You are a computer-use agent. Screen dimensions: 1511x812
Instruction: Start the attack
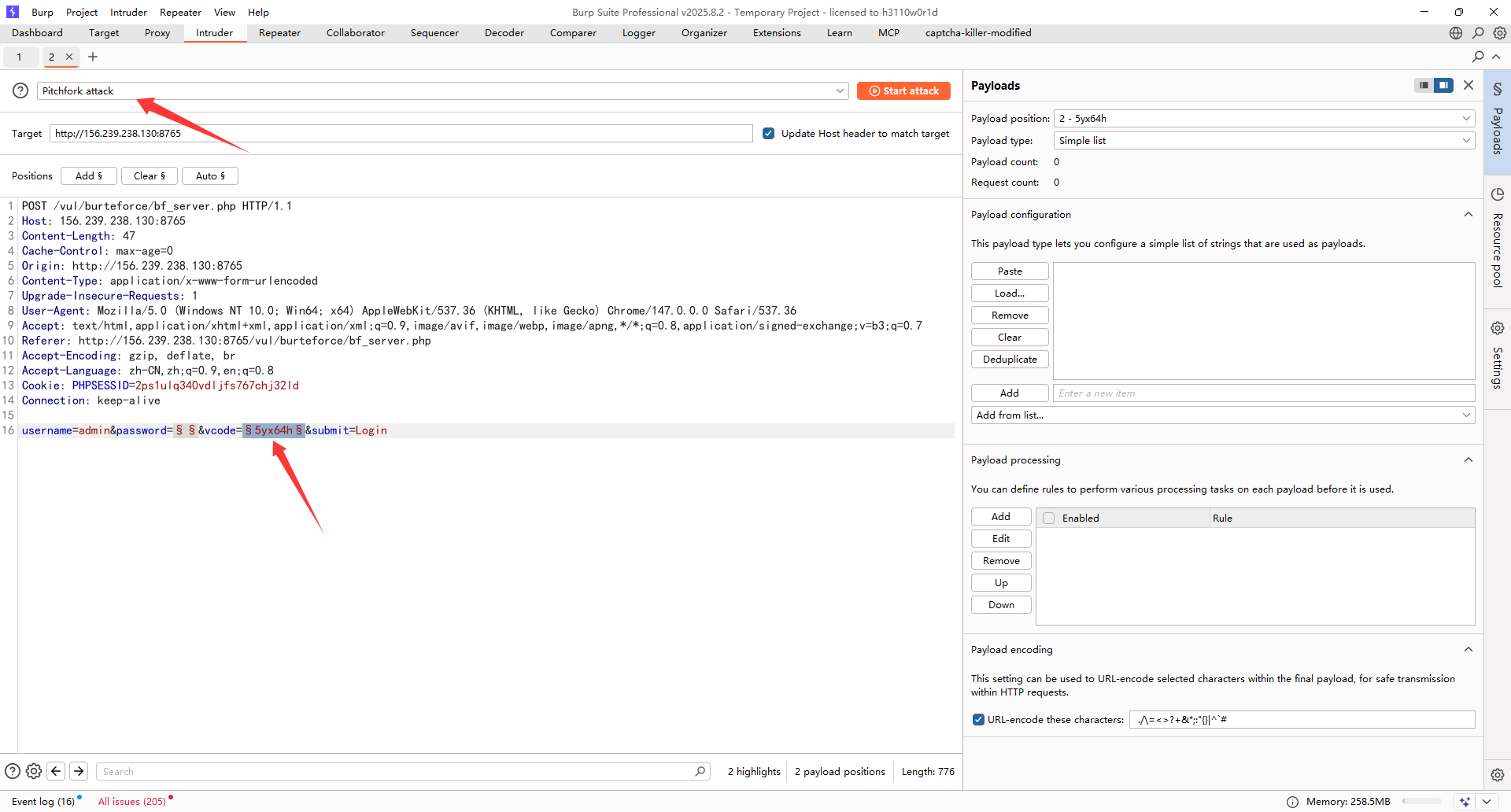pyautogui.click(x=903, y=91)
